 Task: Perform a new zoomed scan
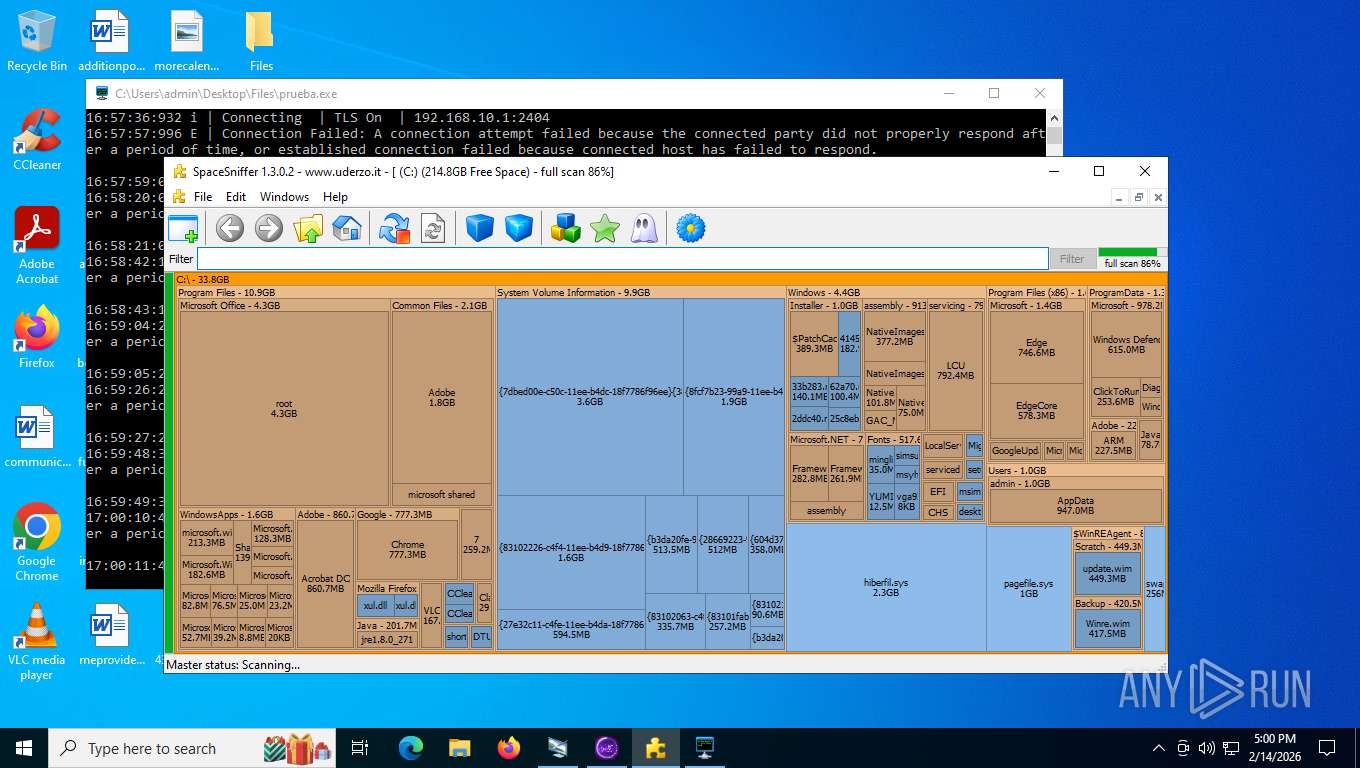[433, 228]
